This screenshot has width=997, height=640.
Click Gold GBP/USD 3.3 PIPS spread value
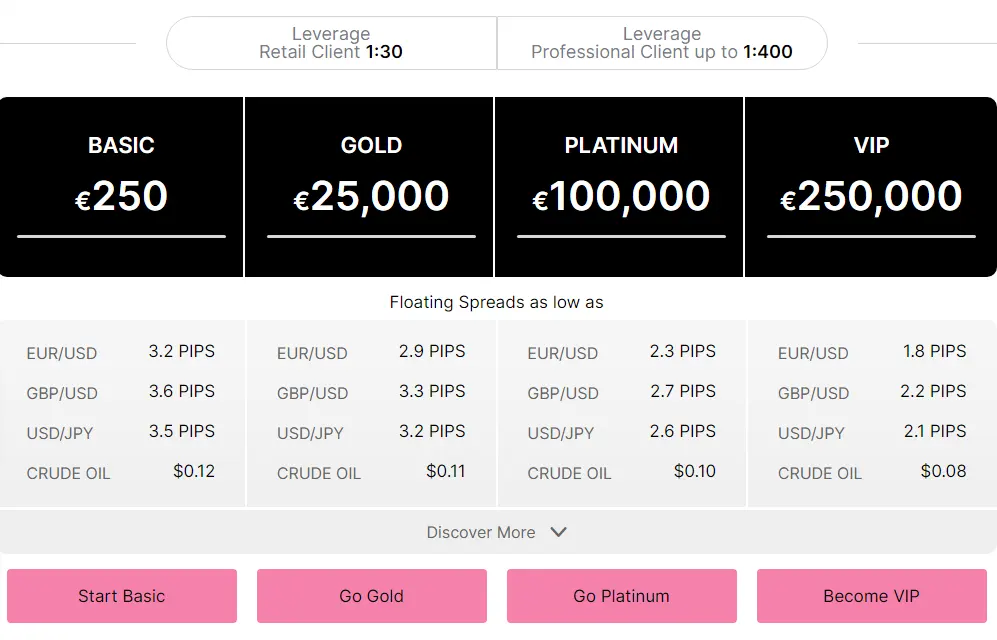pos(432,391)
